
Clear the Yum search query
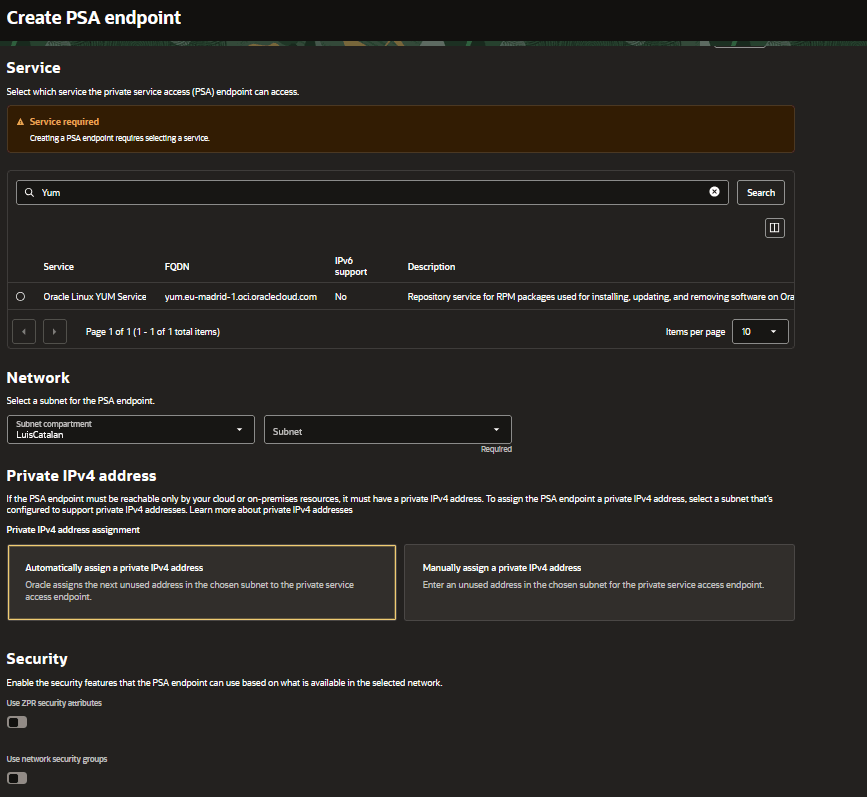pyautogui.click(x=714, y=192)
